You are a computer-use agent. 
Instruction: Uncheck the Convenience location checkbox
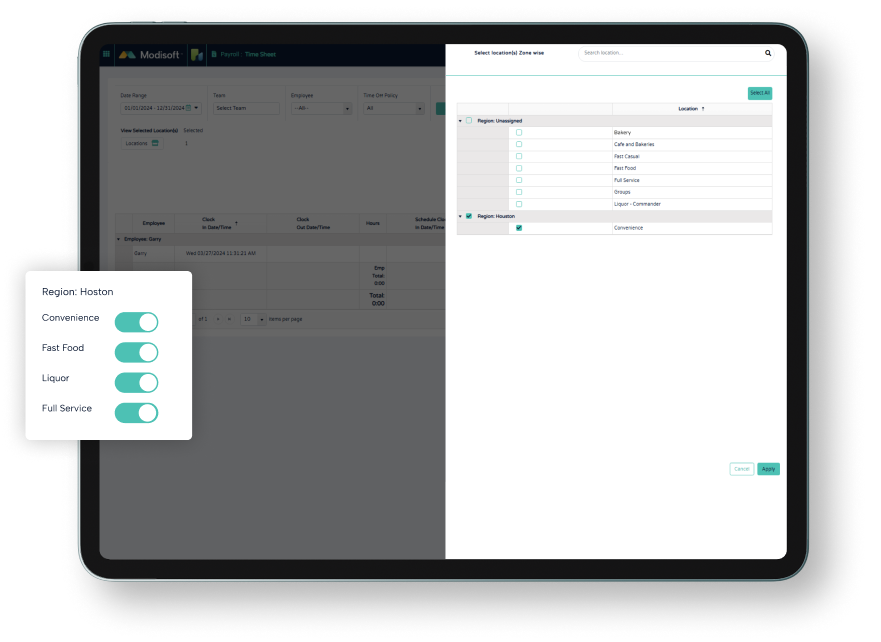tap(519, 228)
